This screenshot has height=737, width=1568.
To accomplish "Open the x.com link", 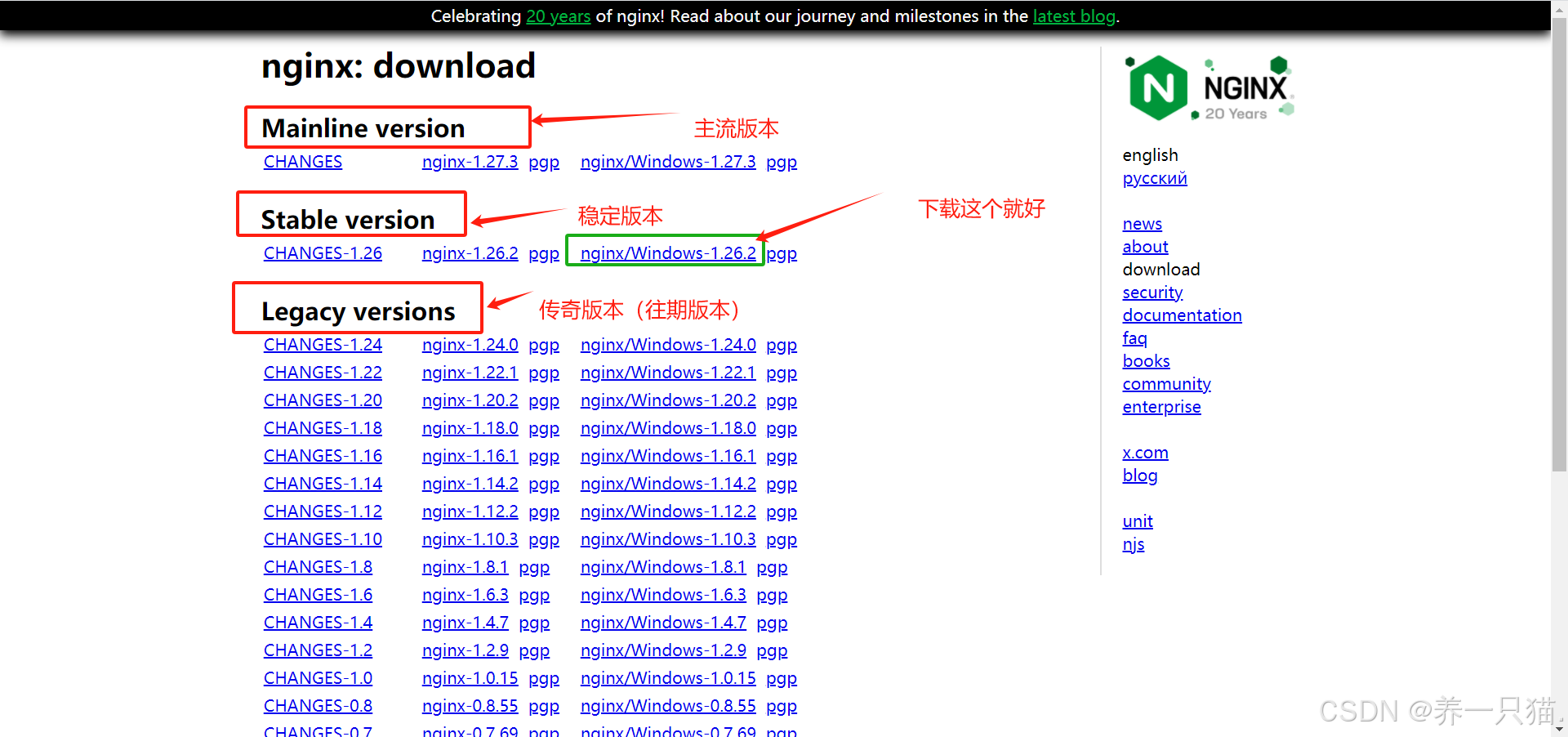I will [1145, 453].
